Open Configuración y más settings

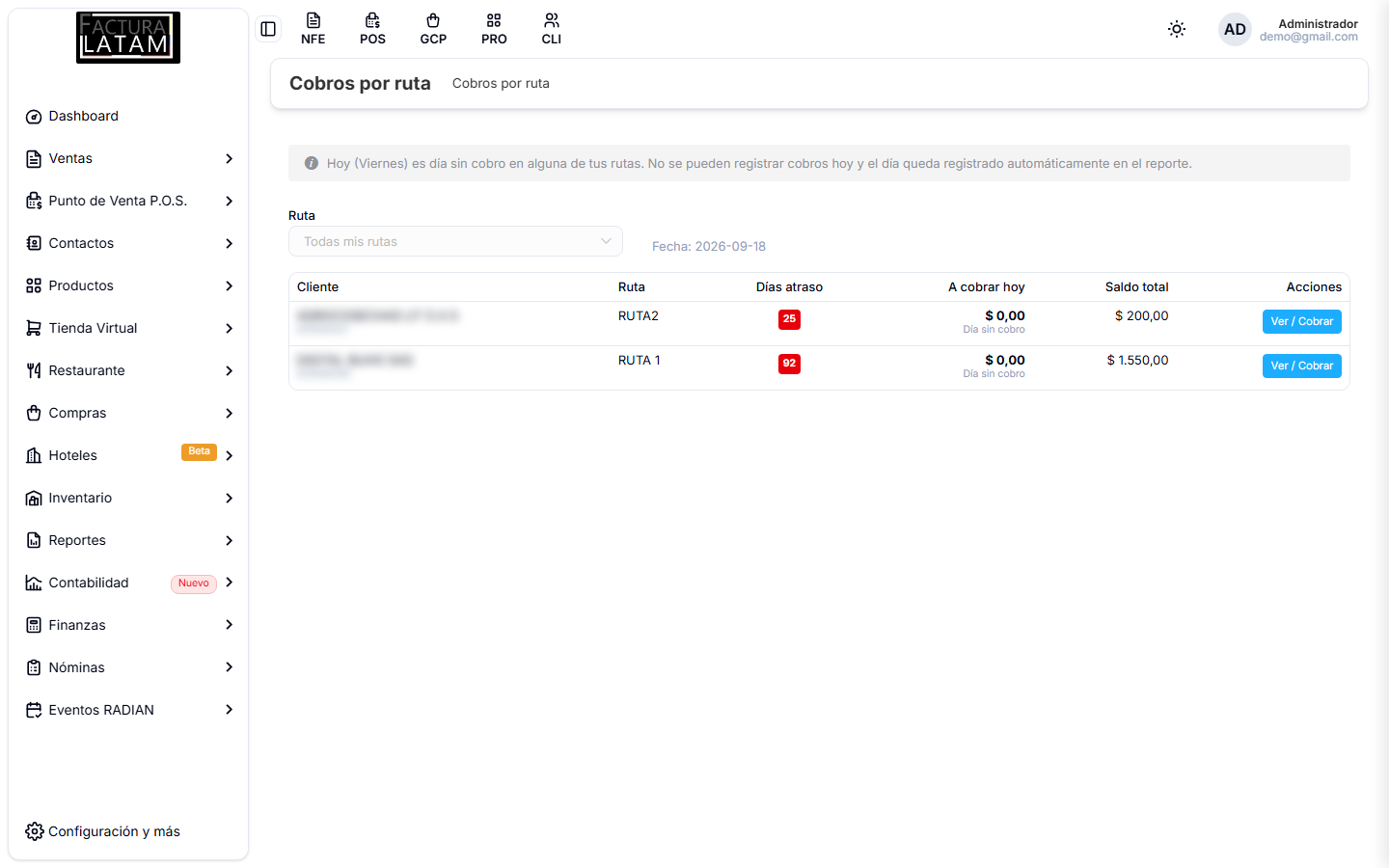[x=103, y=831]
